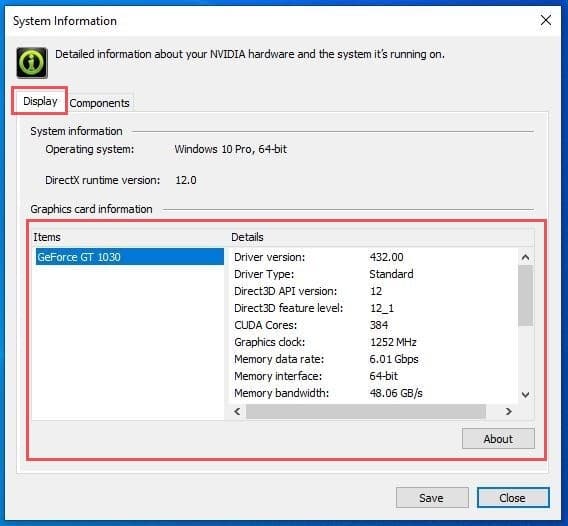Close the System Information dialog with X
Viewport: 568px width, 526px height.
point(546,20)
